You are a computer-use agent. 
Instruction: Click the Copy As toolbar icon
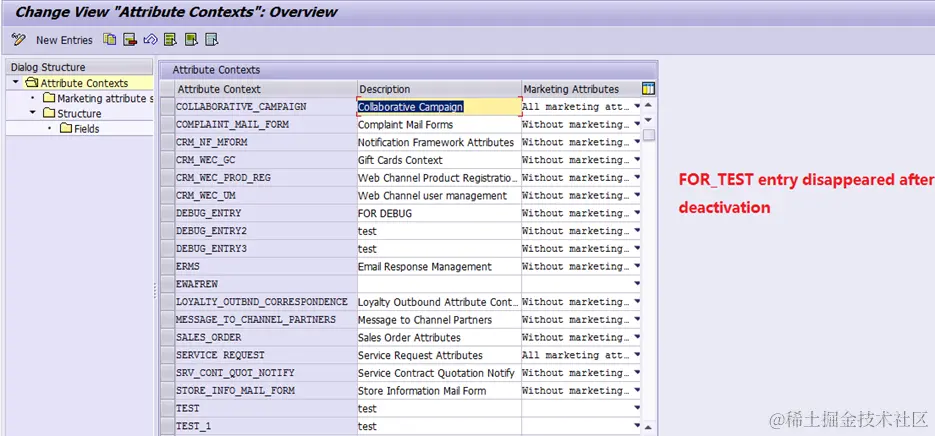point(109,39)
